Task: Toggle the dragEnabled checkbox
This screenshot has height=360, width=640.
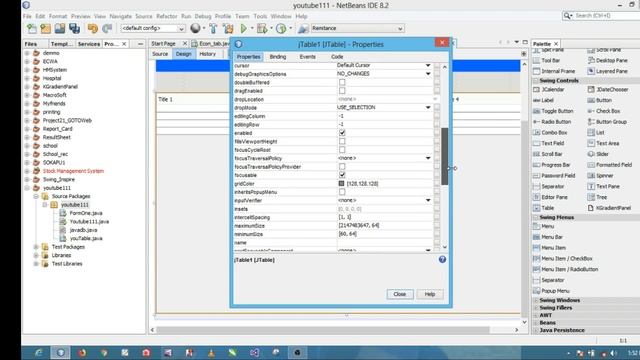Action: coord(342,91)
